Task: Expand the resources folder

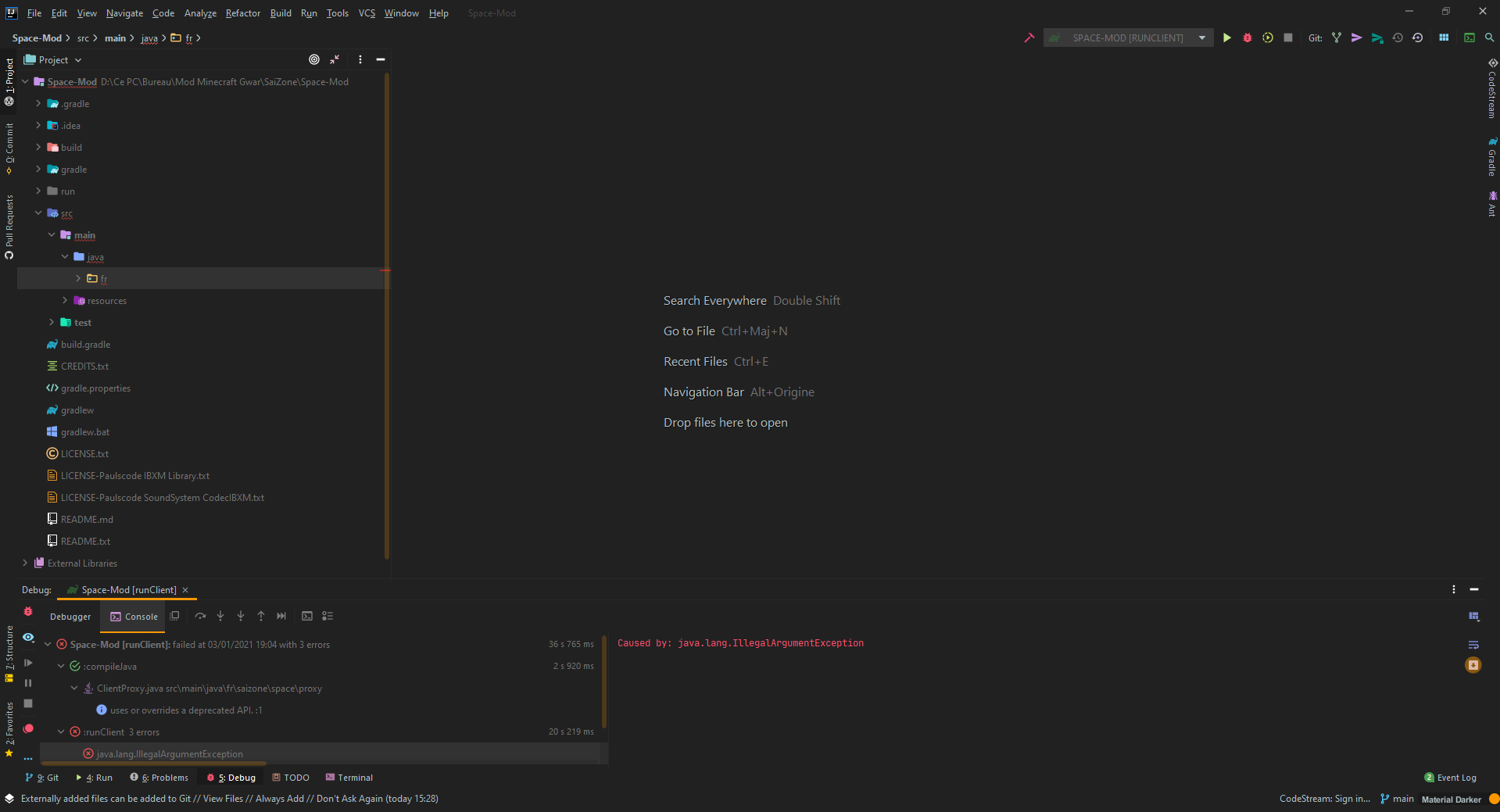Action: 65,300
